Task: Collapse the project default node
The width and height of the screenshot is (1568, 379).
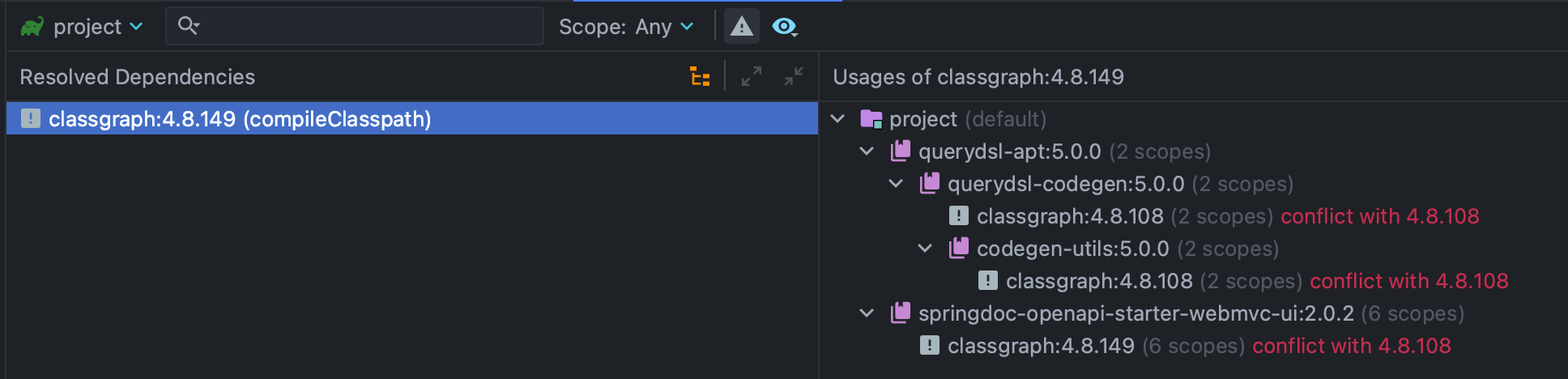Action: click(x=838, y=119)
